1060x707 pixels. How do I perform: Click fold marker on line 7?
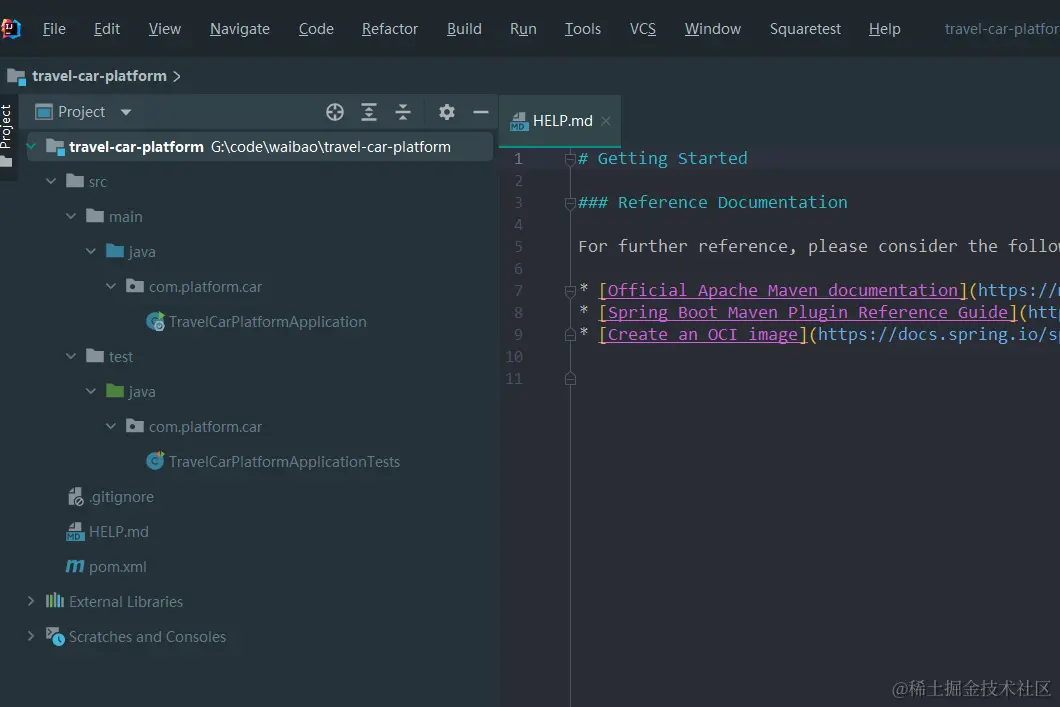point(570,291)
